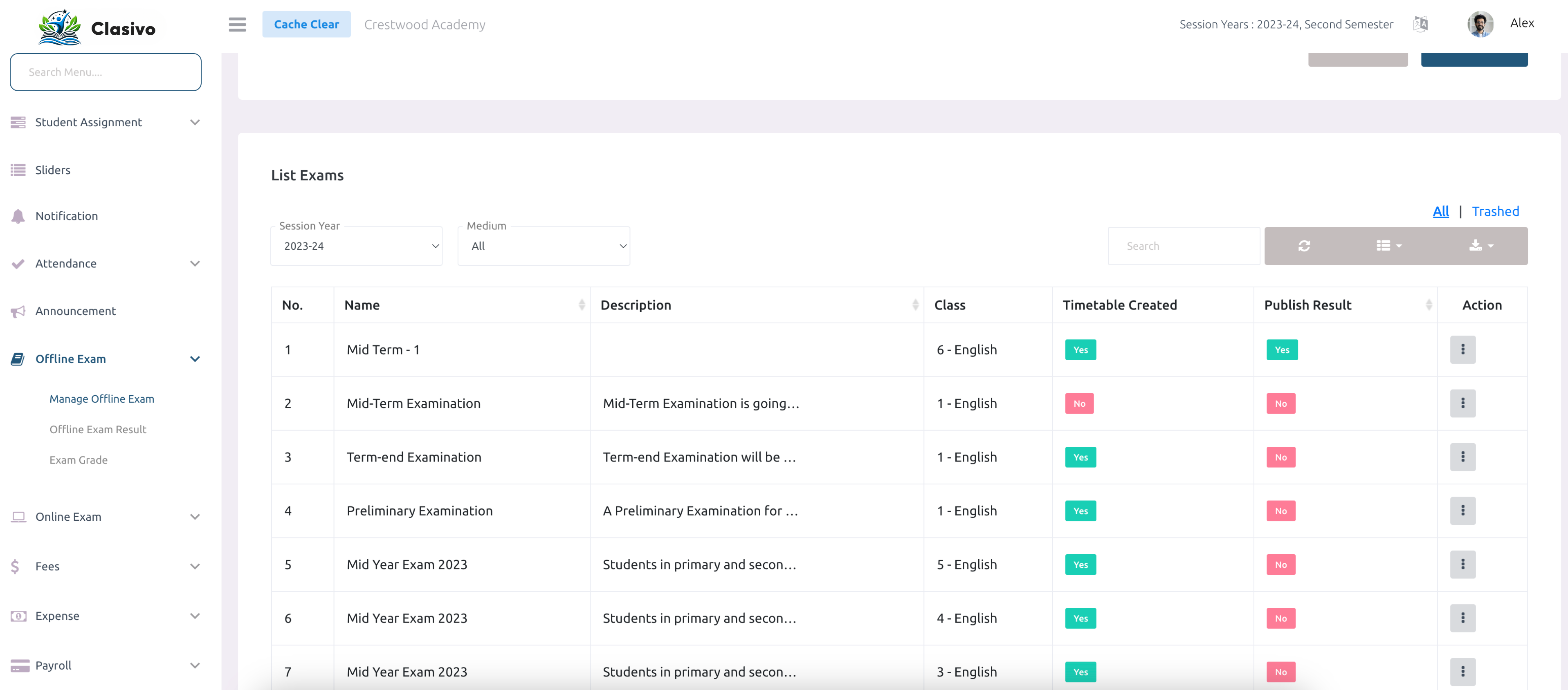The width and height of the screenshot is (1568, 690).
Task: Expand the Fees menu chevron
Action: pyautogui.click(x=195, y=567)
